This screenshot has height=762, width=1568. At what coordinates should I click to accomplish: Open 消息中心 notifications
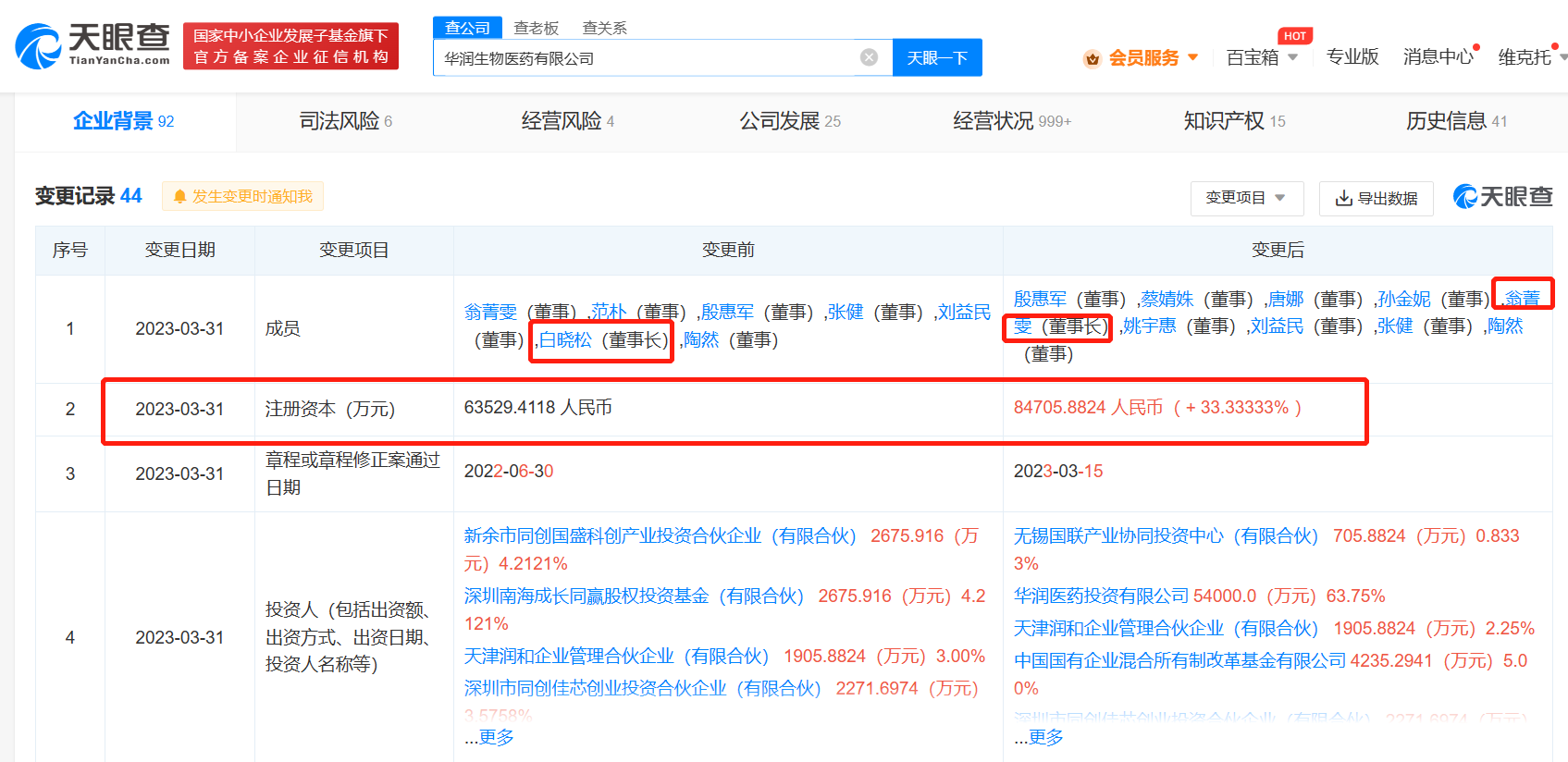1437,57
